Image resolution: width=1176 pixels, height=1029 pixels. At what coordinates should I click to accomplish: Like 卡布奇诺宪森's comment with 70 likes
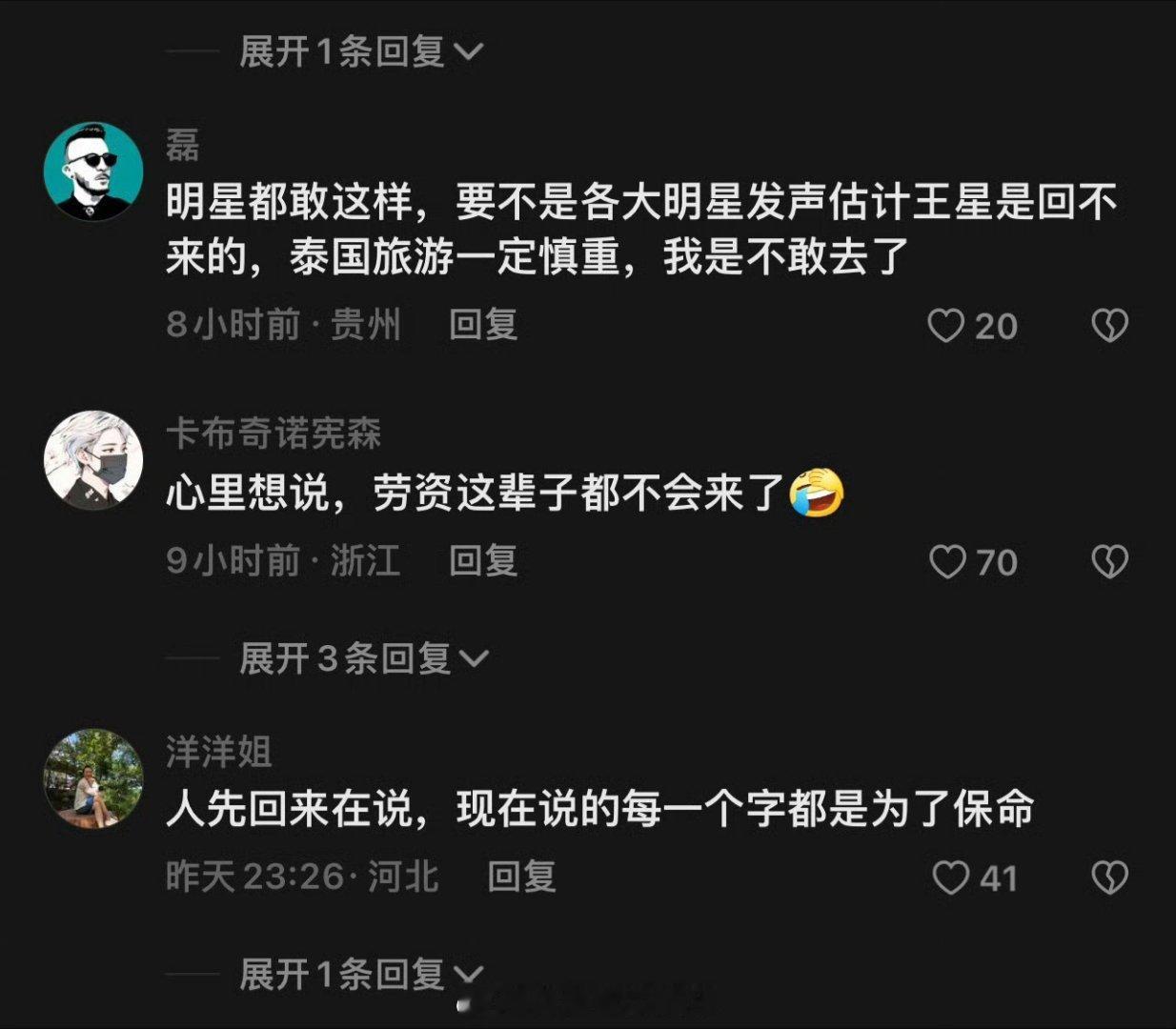click(x=947, y=562)
